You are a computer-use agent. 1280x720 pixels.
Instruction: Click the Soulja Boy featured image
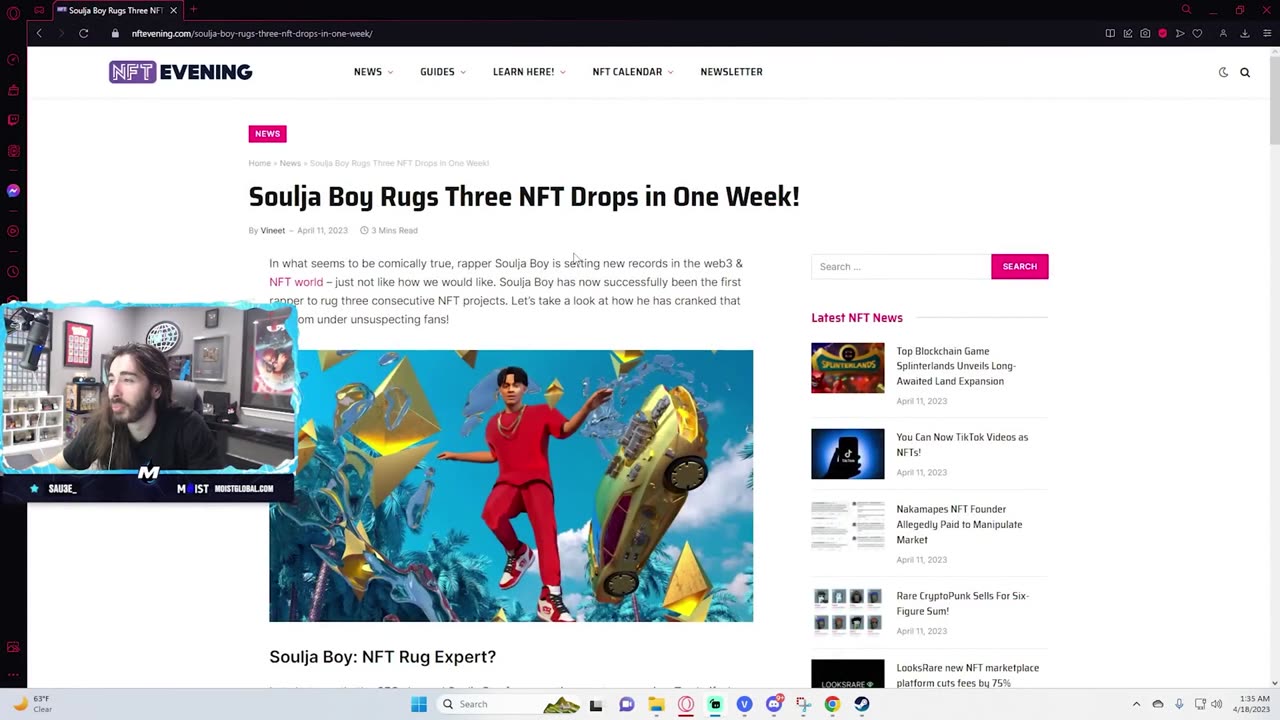(x=511, y=486)
